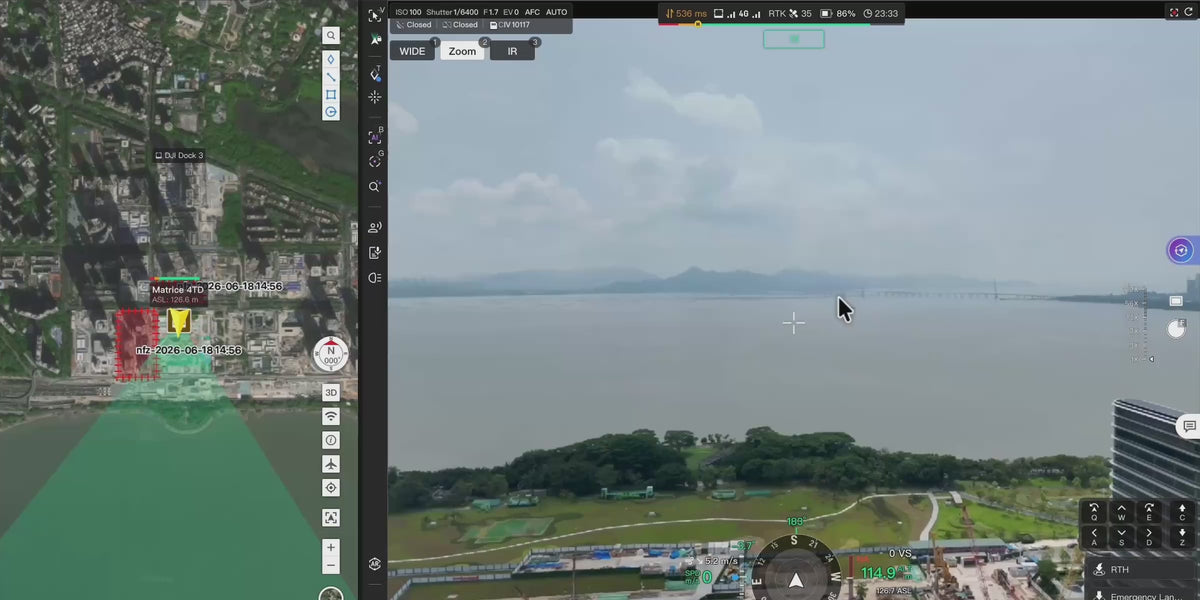Click the D right control key
Viewport: 1200px width, 600px height.
(1149, 537)
